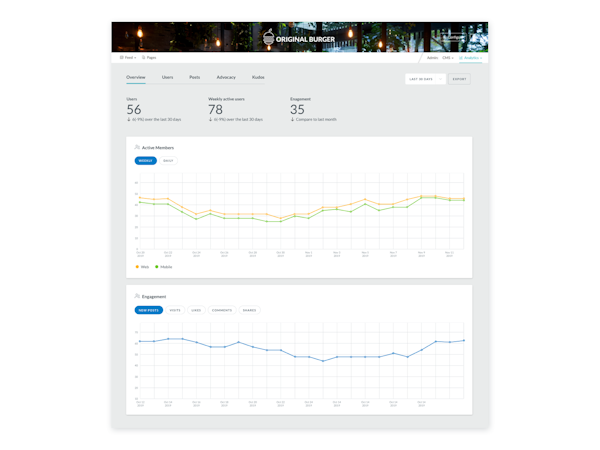
Task: Click the 'Compare to last month' text
Action: point(316,119)
